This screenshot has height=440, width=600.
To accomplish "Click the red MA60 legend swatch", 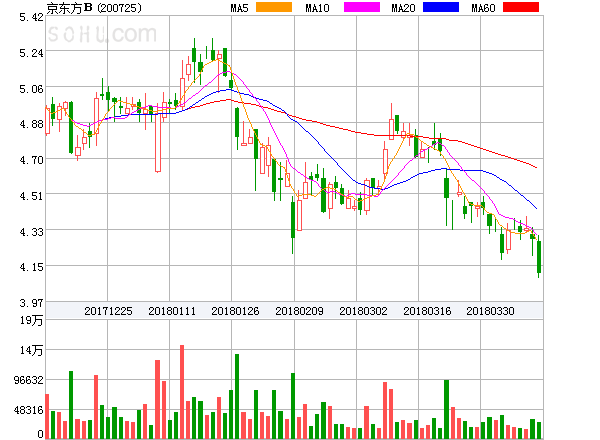I will click(521, 7).
